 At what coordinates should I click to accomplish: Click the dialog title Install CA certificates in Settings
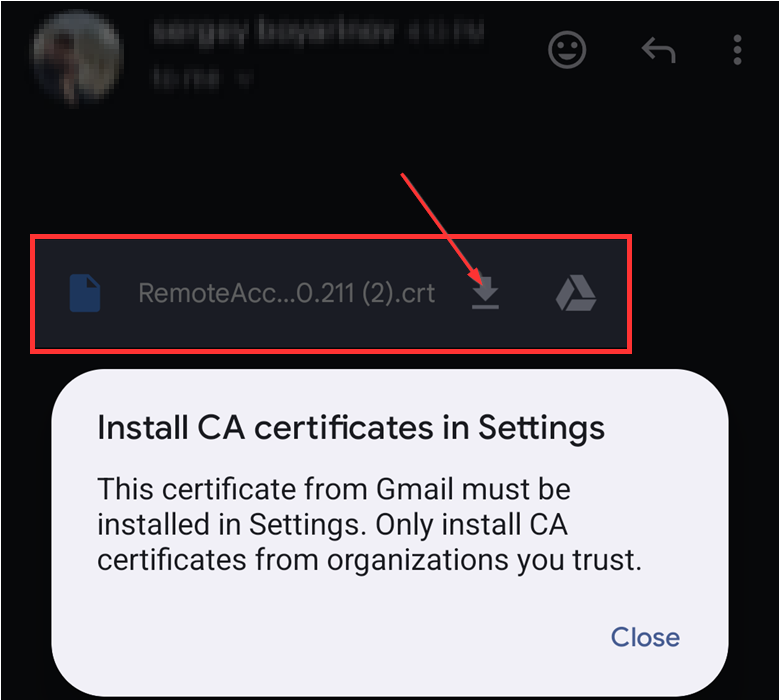click(350, 428)
